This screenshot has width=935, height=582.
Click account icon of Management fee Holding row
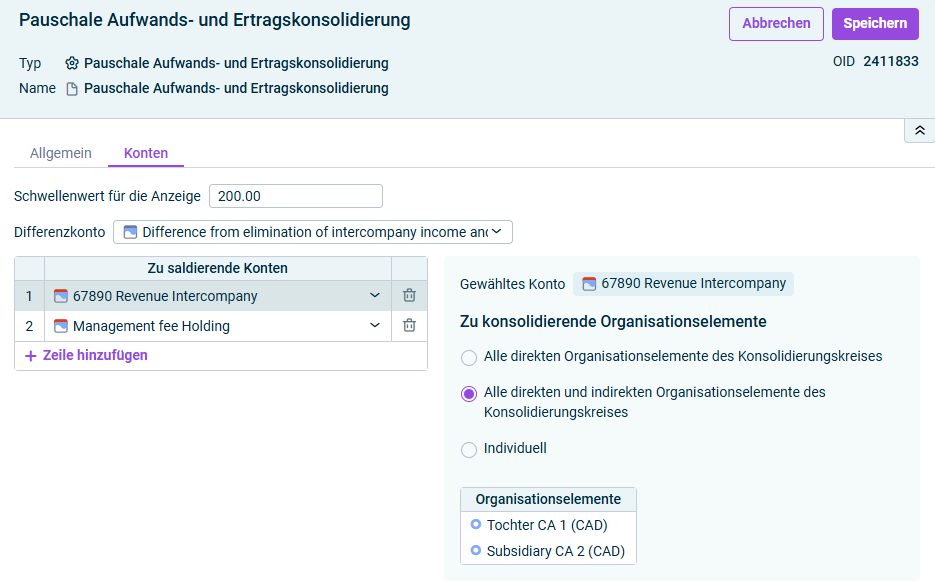click(61, 326)
